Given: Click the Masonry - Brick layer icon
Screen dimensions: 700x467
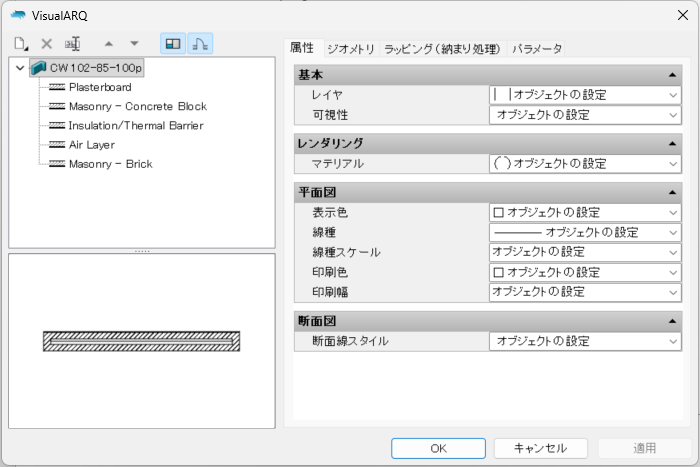Looking at the screenshot, I should (57, 164).
